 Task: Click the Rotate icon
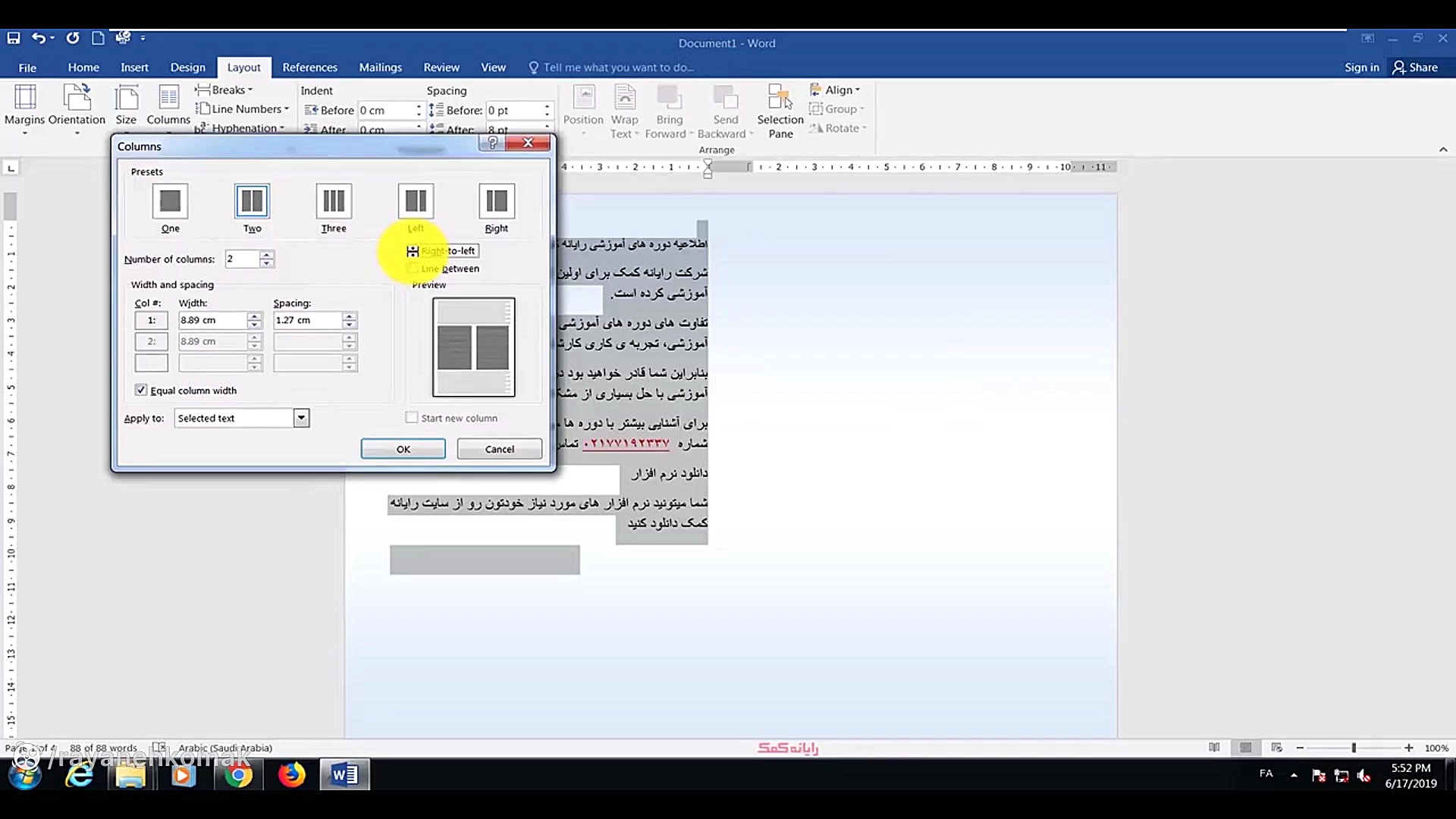pos(839,128)
